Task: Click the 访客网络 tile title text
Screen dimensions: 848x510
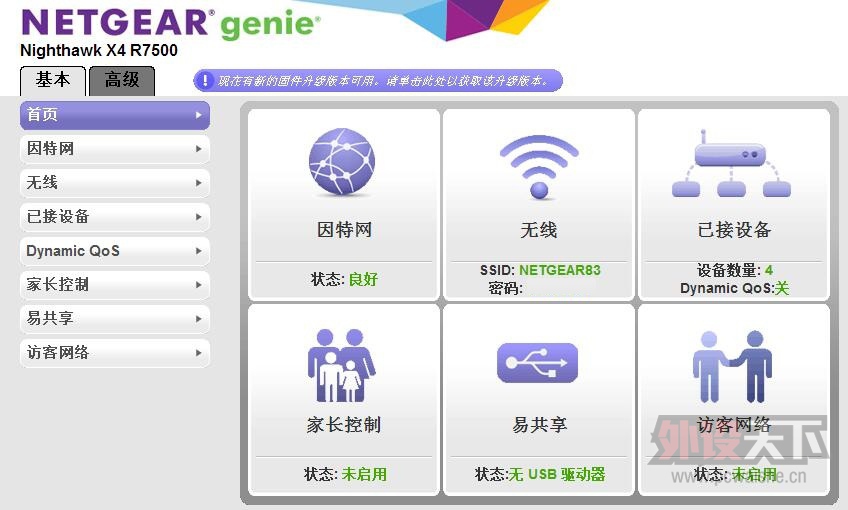Action: [734, 425]
